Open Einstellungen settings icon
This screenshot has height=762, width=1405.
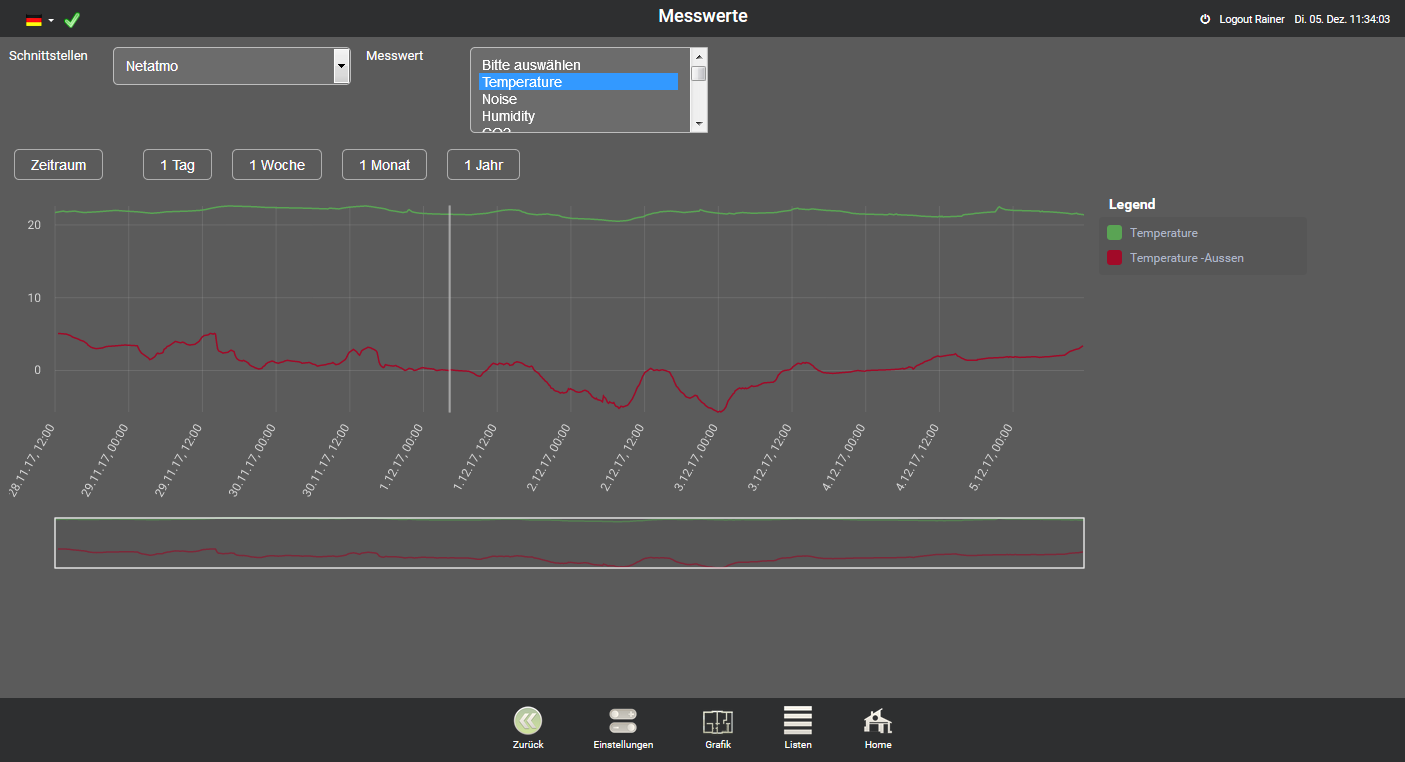pos(623,721)
